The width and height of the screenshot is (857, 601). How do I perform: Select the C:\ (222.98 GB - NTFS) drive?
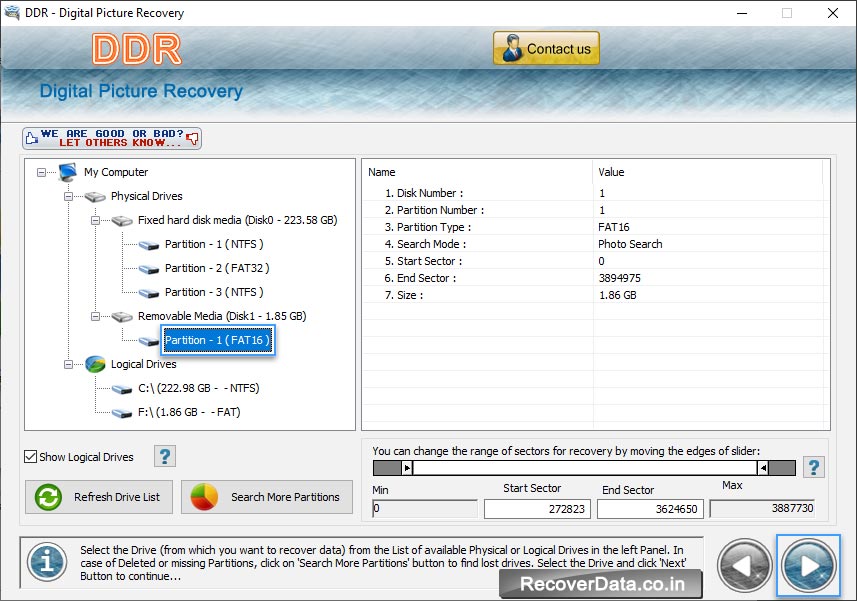coord(198,388)
